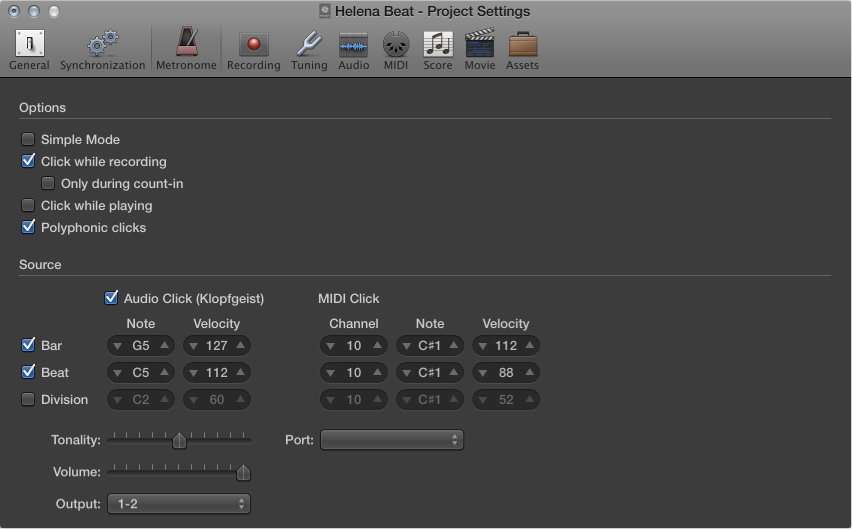
Task: Decrease Beat MIDI velocity 88
Action: (x=483, y=373)
